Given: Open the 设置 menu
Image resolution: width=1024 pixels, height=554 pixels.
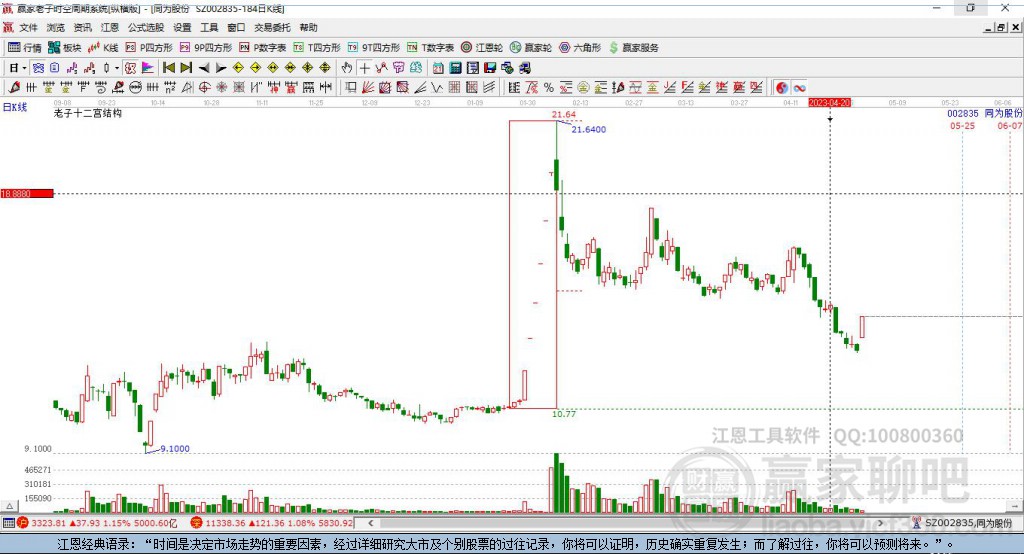Looking at the screenshot, I should pos(182,27).
